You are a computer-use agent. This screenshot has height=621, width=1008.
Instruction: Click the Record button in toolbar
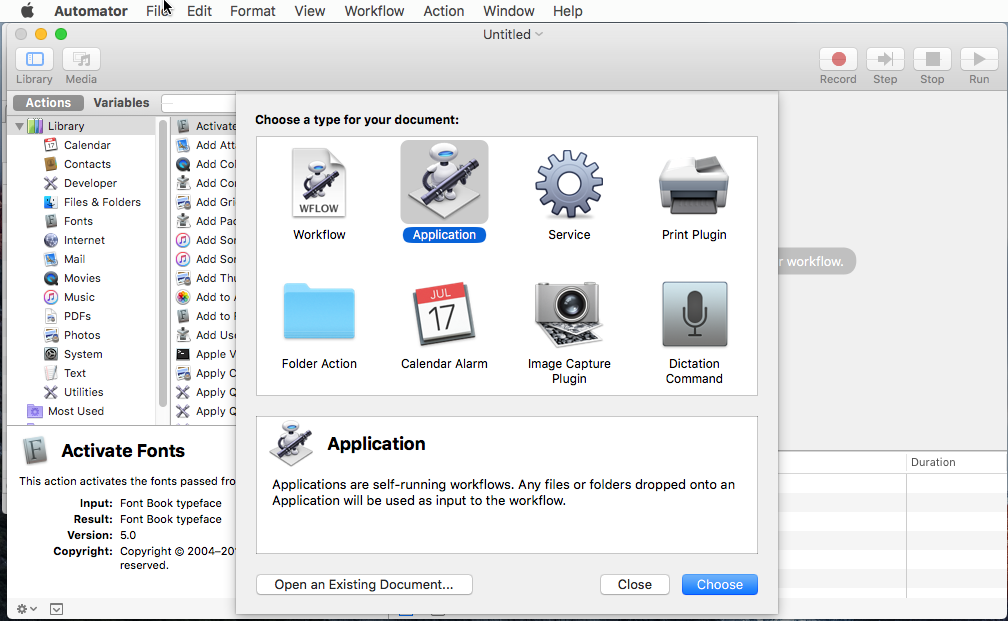pos(838,59)
